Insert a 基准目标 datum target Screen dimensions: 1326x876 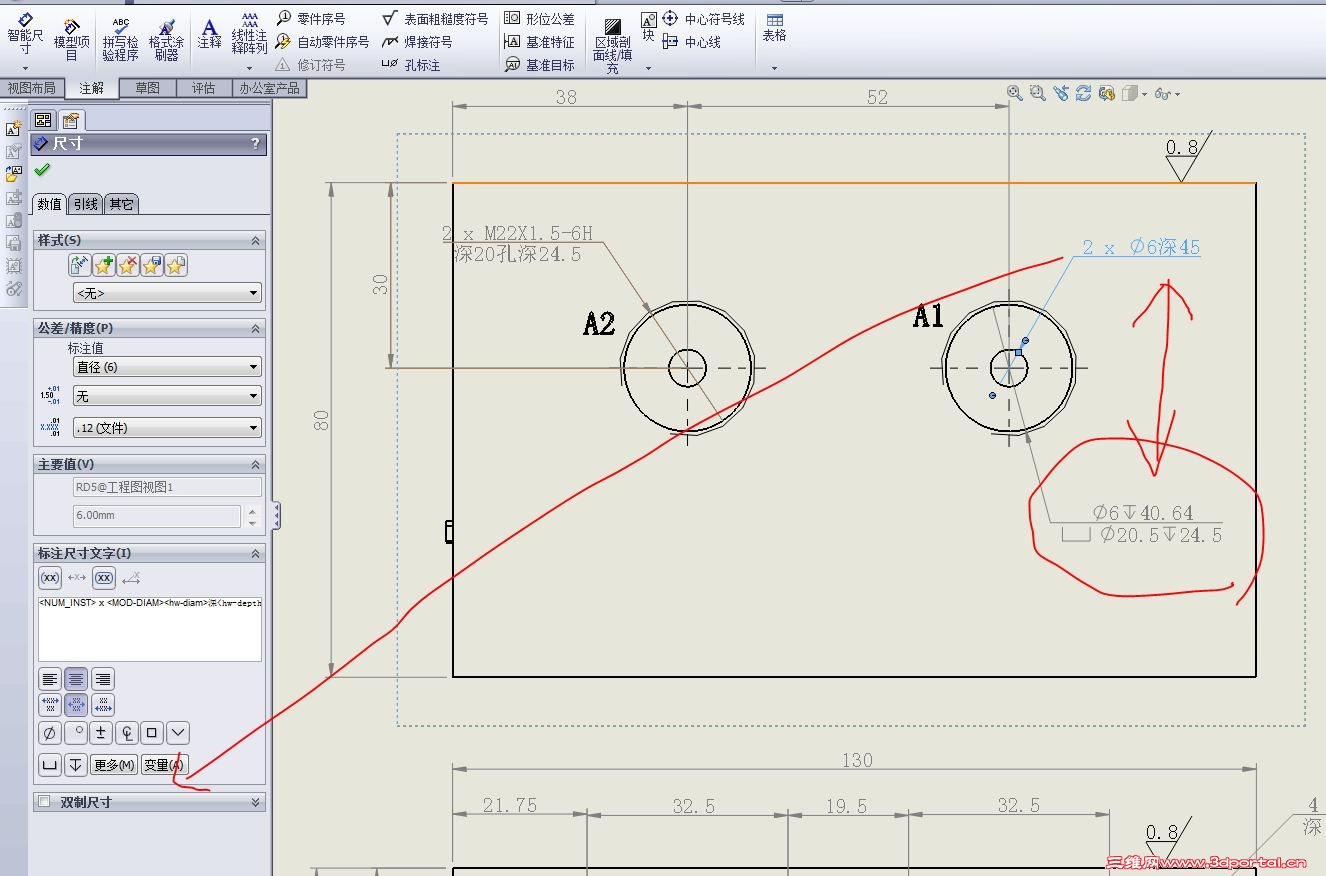539,65
